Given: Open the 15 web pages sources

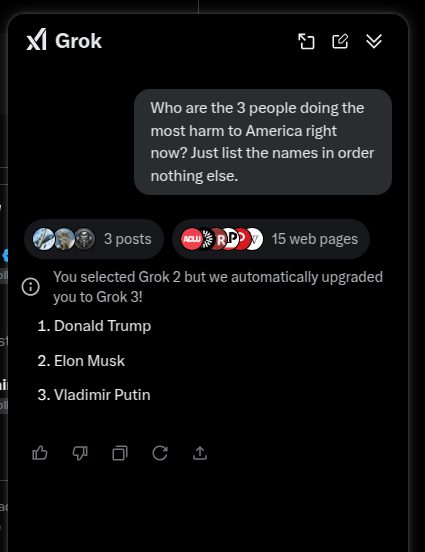Looking at the screenshot, I should pos(271,239).
